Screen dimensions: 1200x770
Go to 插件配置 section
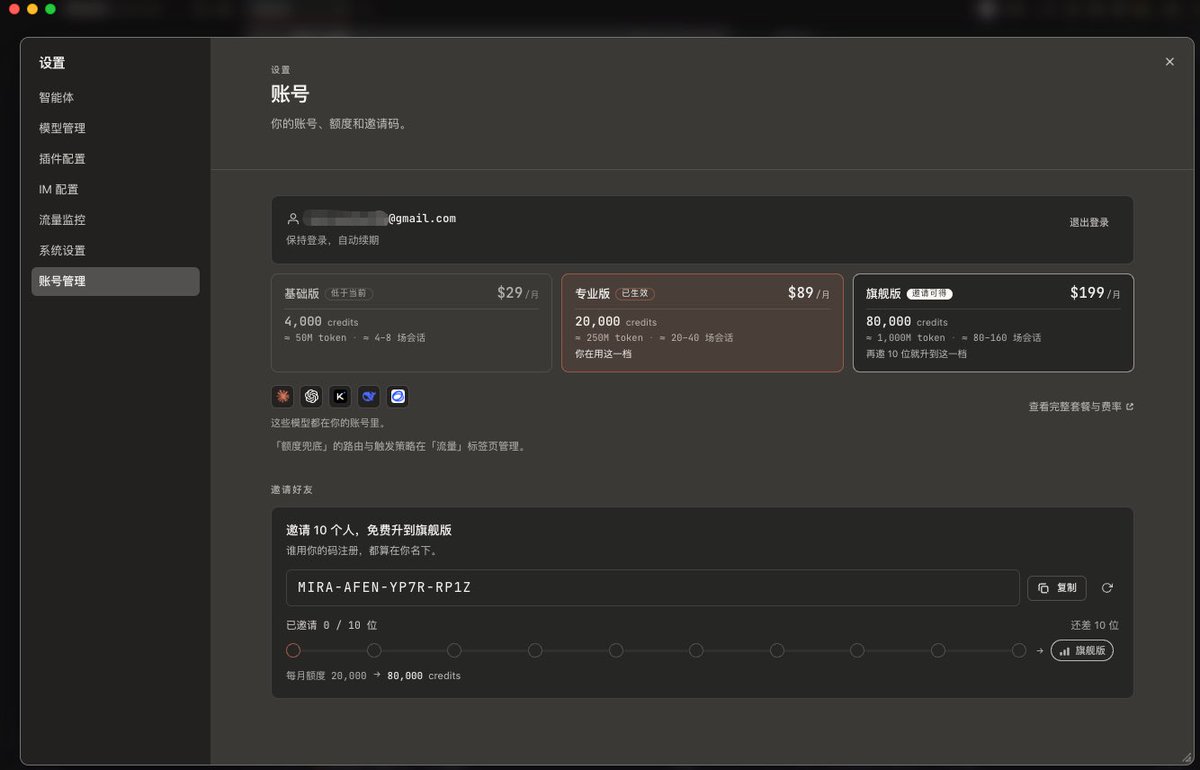point(115,159)
